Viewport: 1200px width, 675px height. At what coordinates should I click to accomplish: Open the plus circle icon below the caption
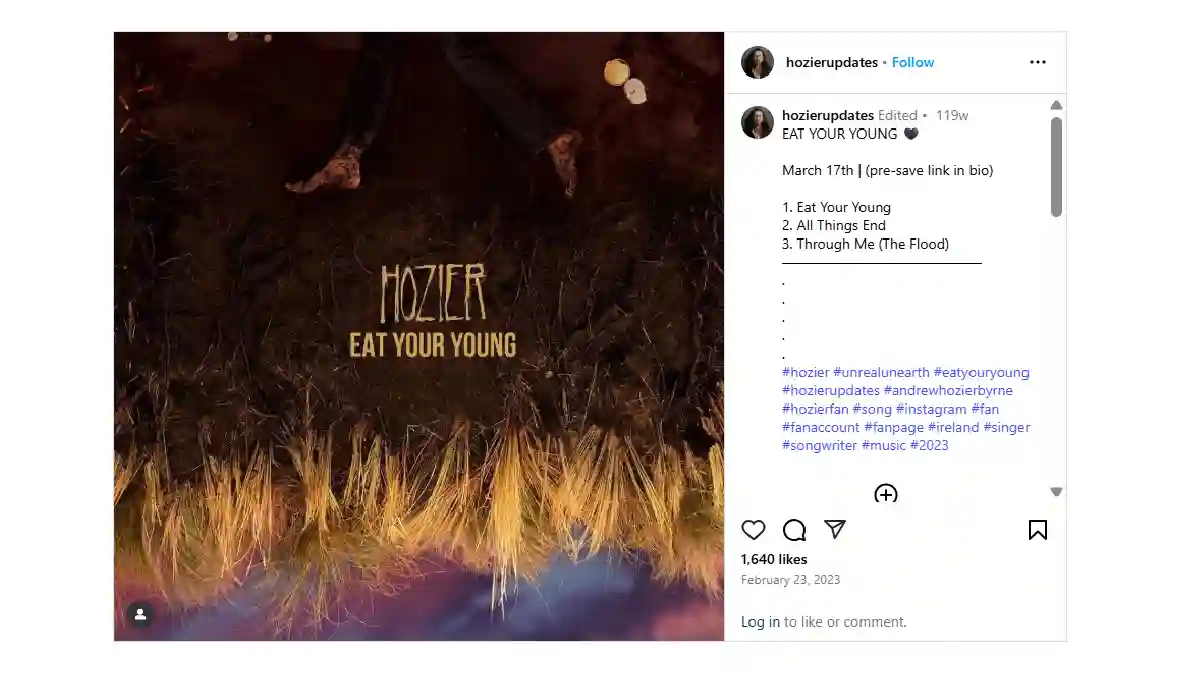tap(886, 495)
